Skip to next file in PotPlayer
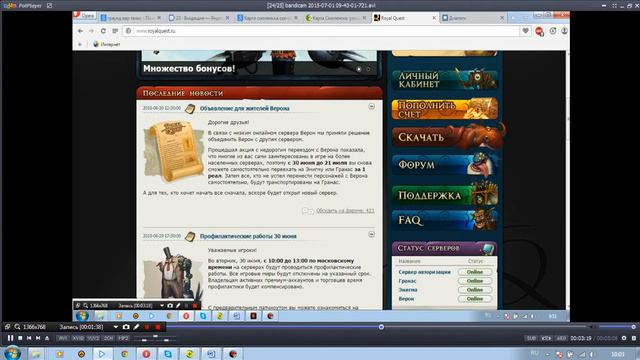 (38, 338)
